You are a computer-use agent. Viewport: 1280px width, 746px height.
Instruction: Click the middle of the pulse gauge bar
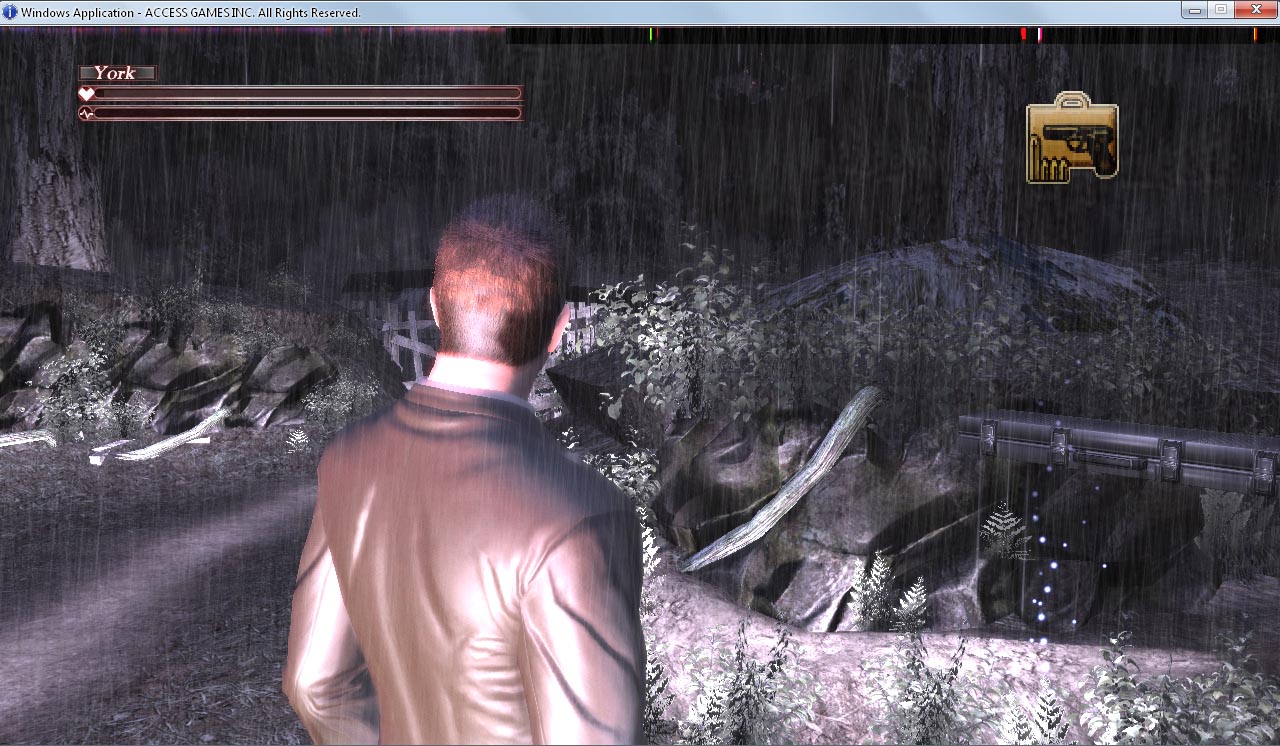click(305, 114)
